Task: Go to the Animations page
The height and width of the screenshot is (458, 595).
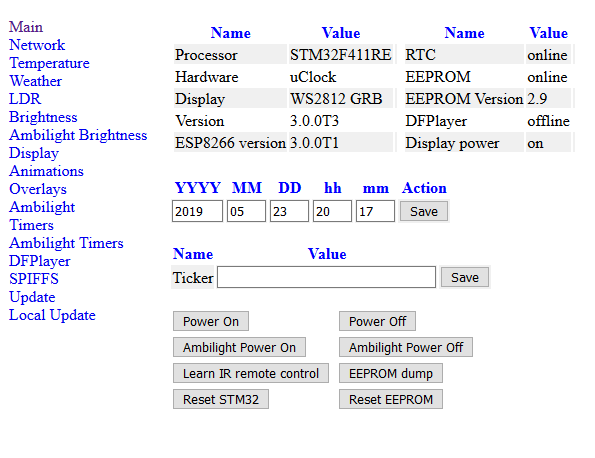Action: coord(46,171)
